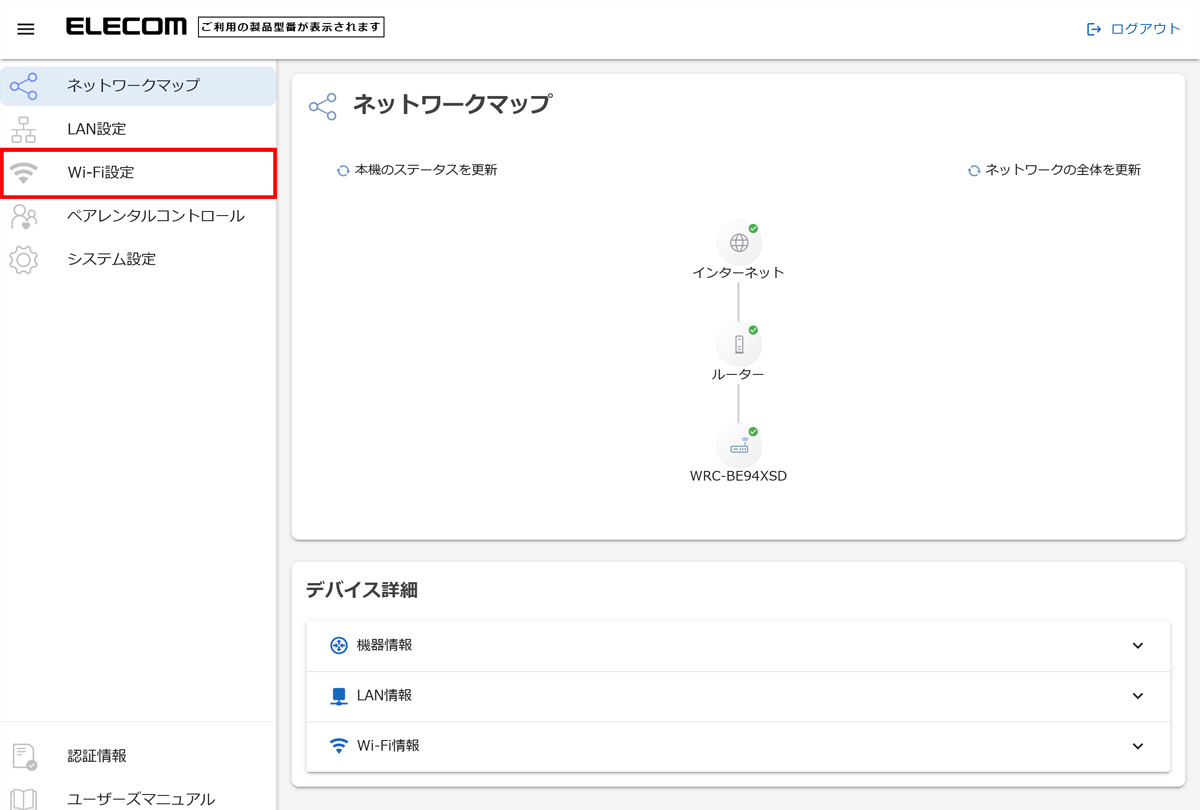This screenshot has width=1200, height=810.
Task: Expand the Wi-Fi情報 section chevron
Action: click(1138, 746)
